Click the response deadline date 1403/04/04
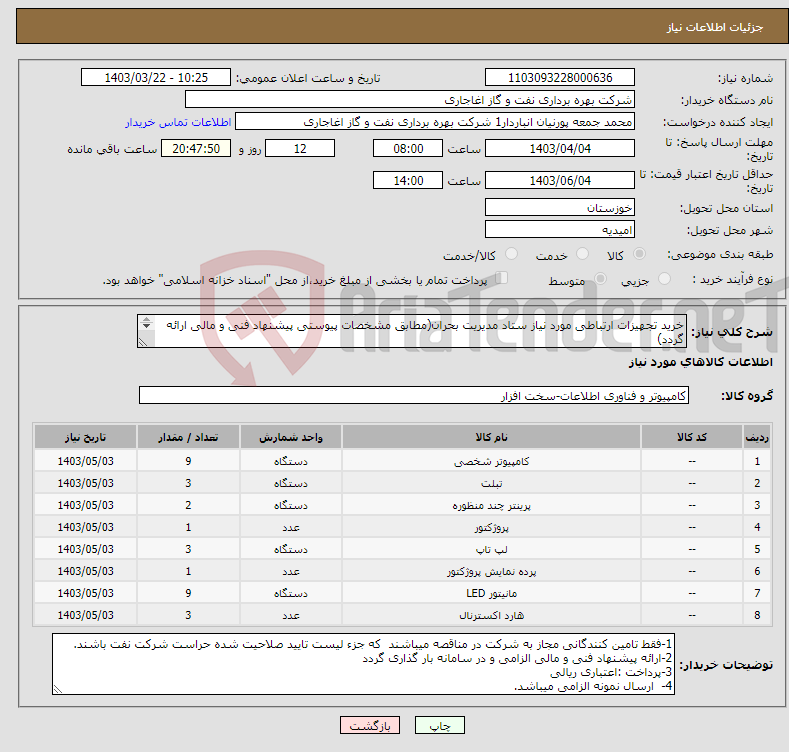This screenshot has width=789, height=752. coord(560,148)
